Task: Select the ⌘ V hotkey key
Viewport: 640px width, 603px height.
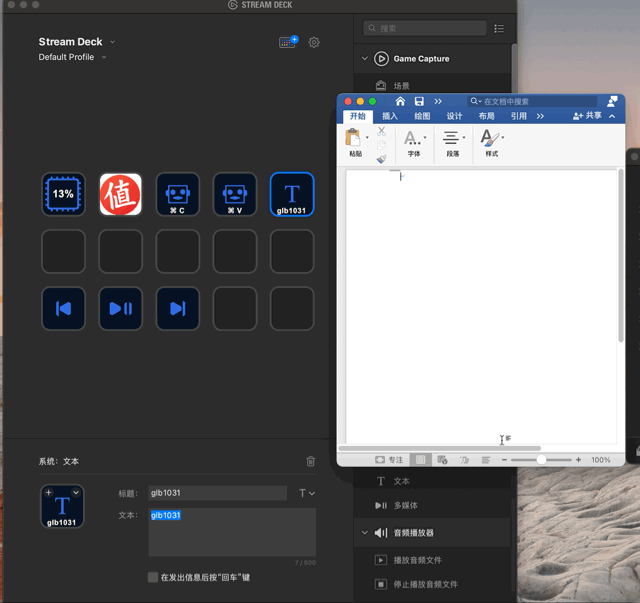Action: [235, 194]
